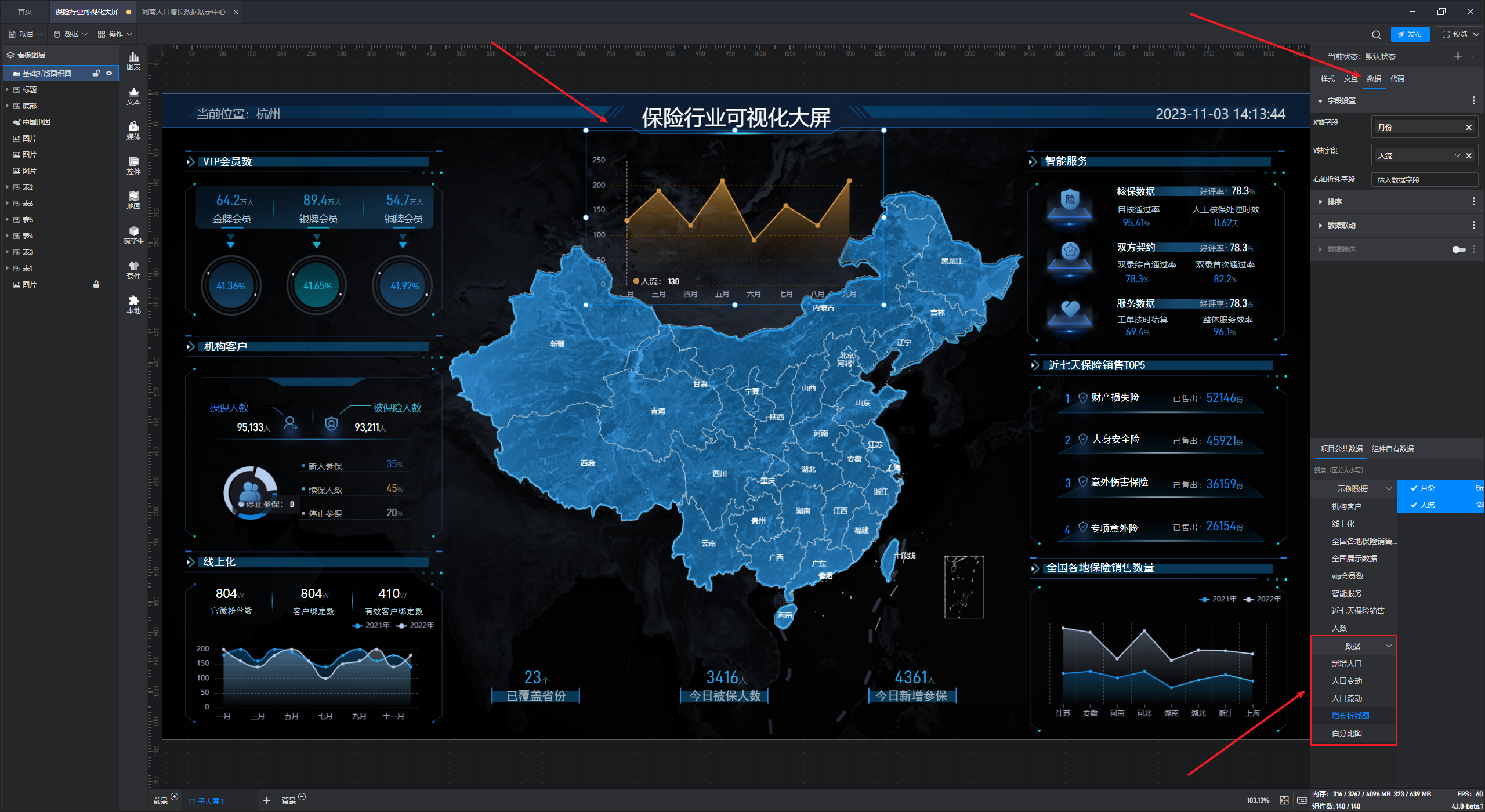Switch to the 样式 tab

[1327, 79]
